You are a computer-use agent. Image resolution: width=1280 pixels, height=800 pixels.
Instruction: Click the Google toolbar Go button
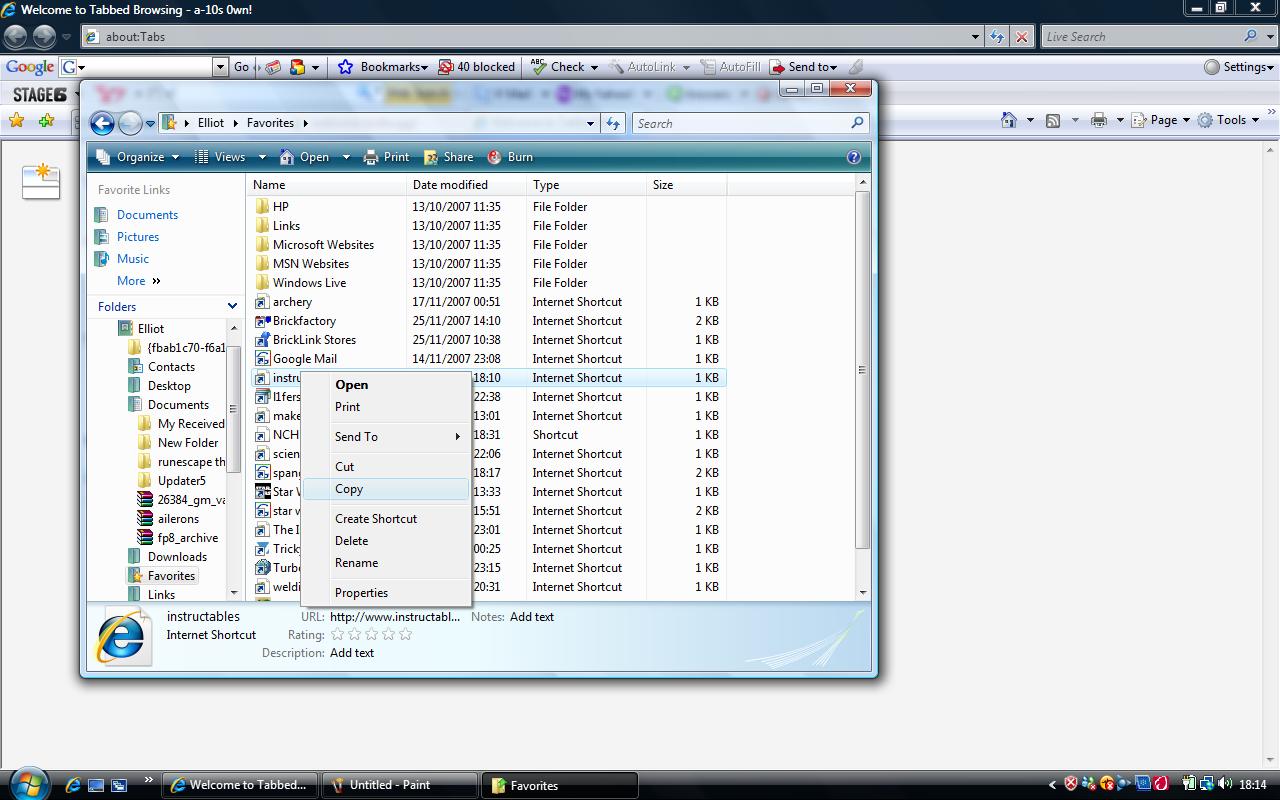[x=241, y=67]
